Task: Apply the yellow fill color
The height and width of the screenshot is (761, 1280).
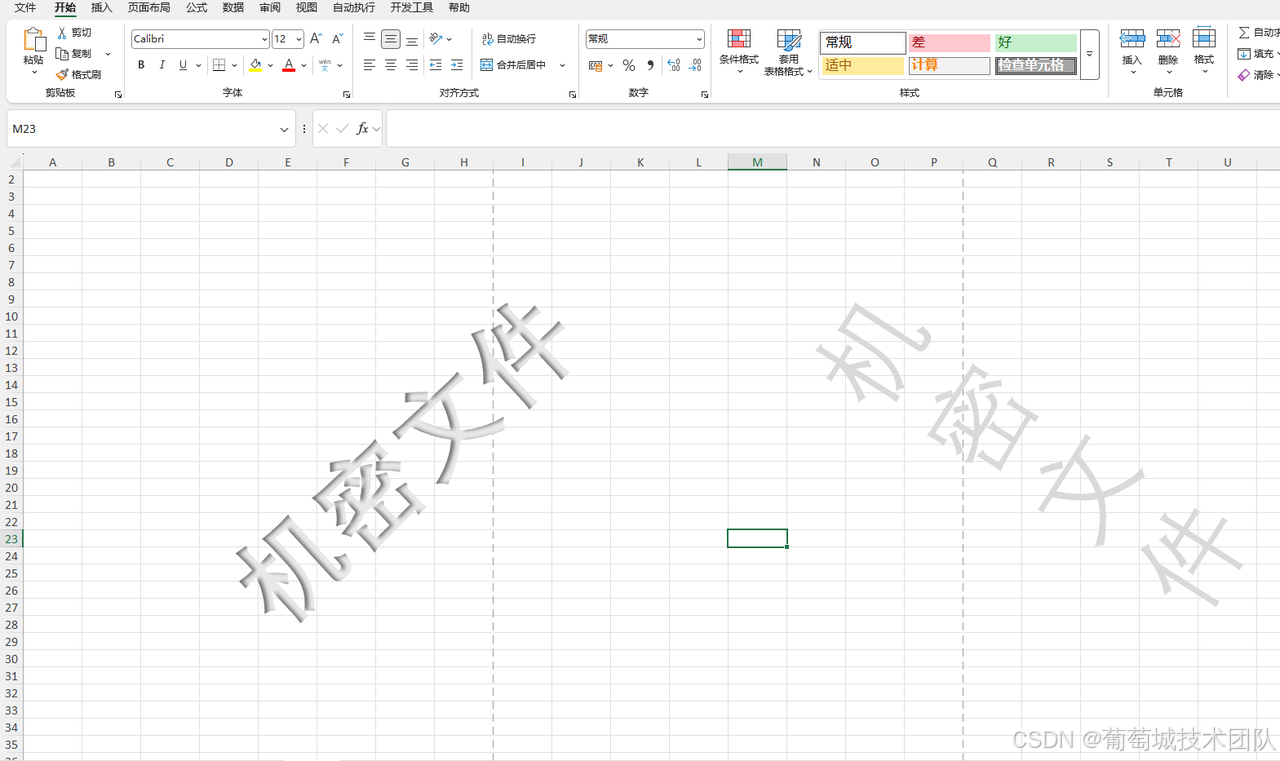Action: (256, 65)
